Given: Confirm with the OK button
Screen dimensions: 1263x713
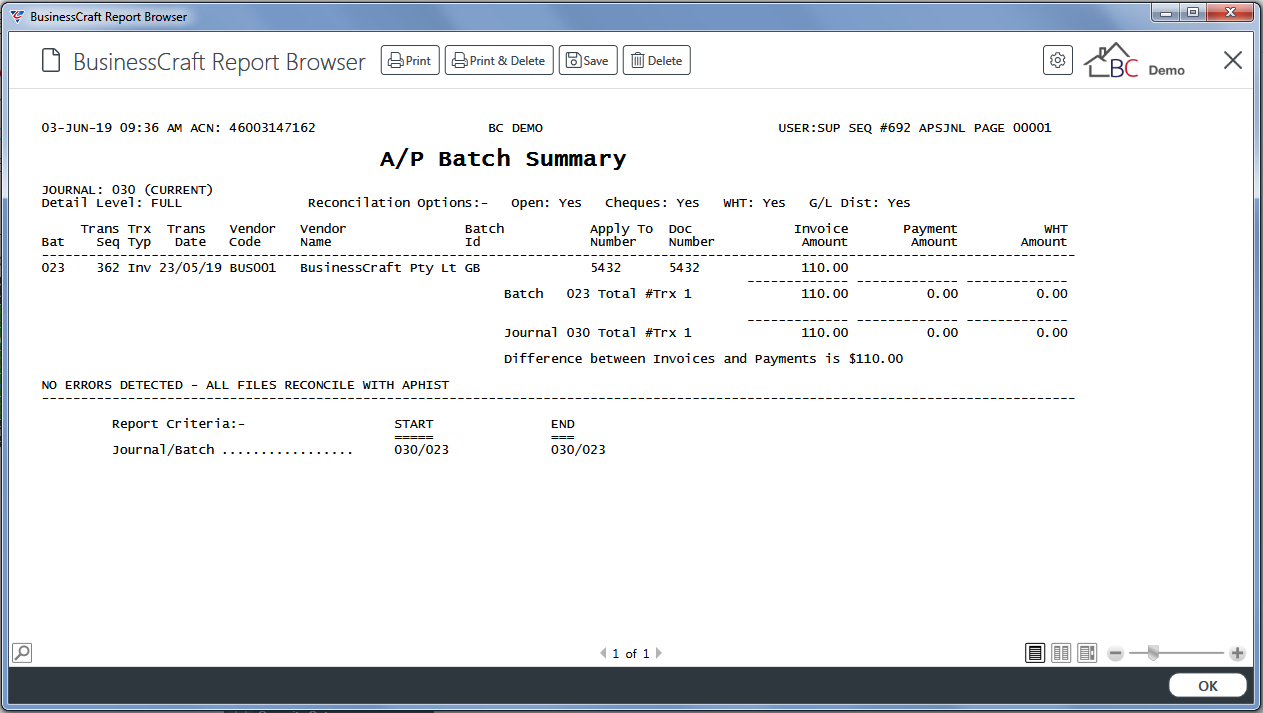Looking at the screenshot, I should pos(1208,686).
